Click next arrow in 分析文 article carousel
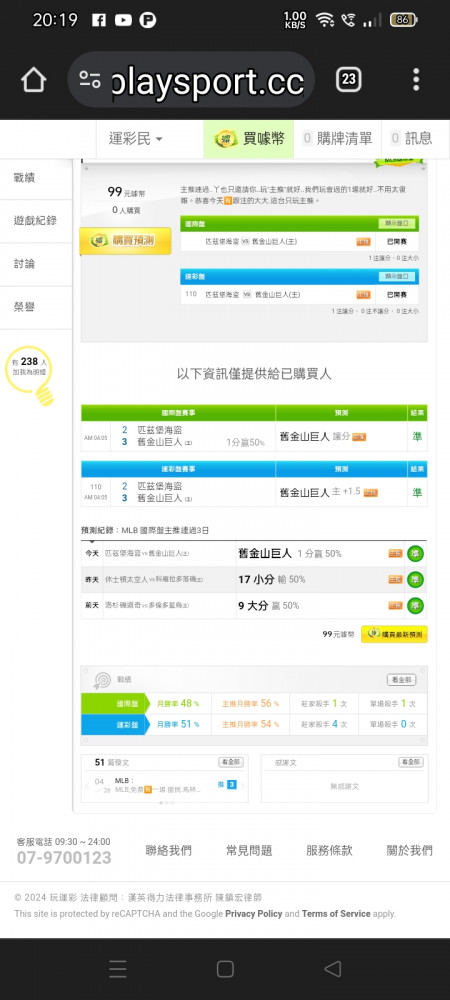Viewport: 450px width, 1000px height. pos(242,785)
